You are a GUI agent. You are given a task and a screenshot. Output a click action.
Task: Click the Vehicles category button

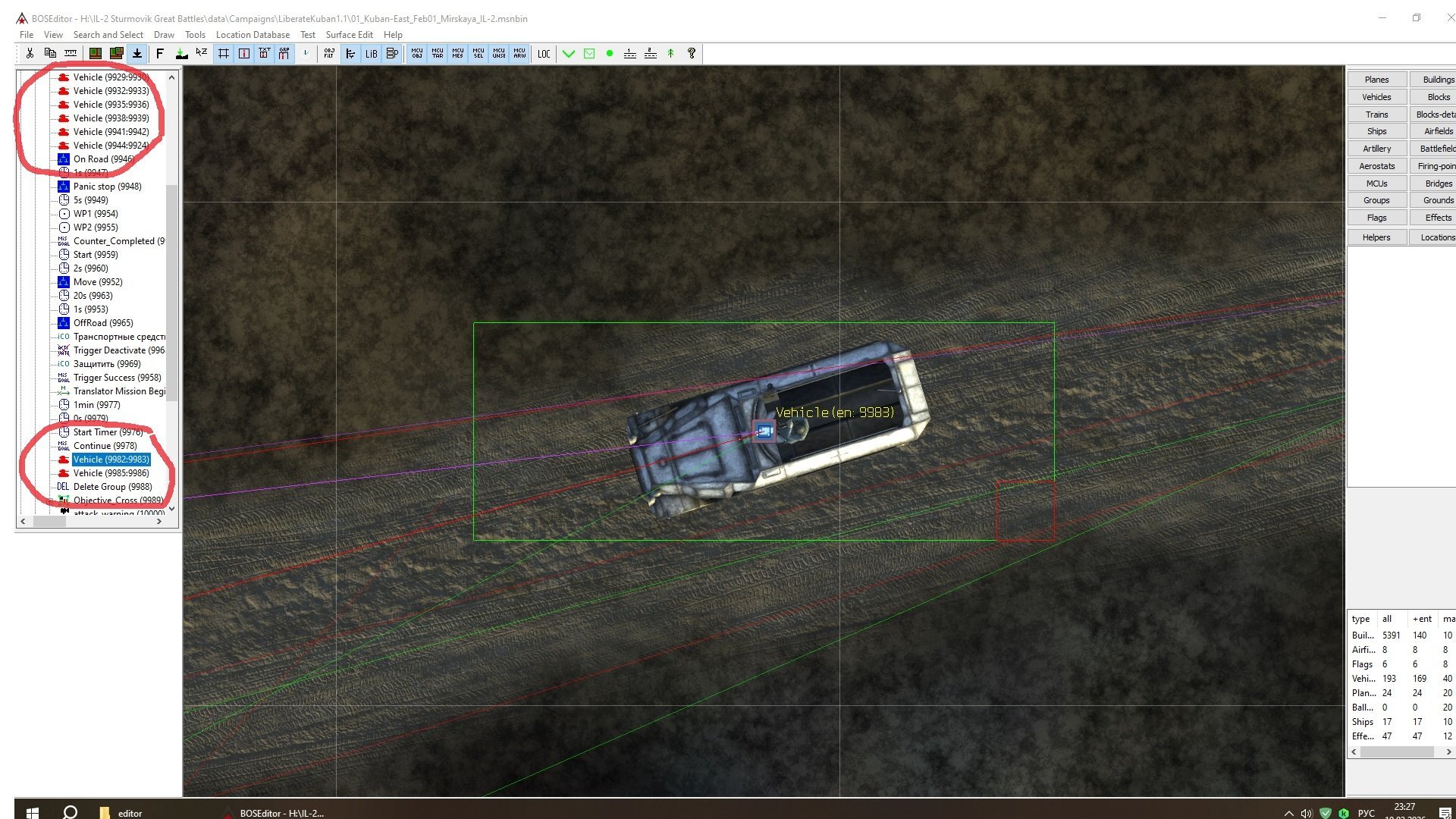tap(1376, 97)
